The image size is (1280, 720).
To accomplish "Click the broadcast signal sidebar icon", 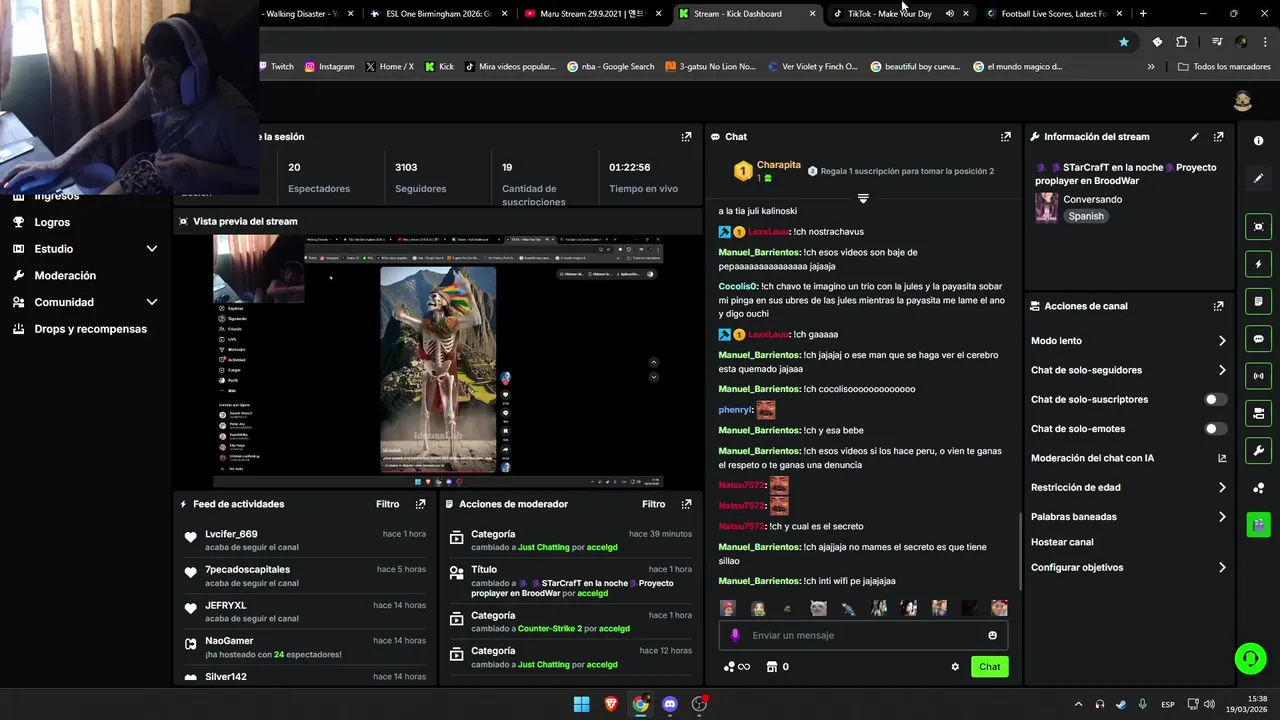I will 1258,376.
